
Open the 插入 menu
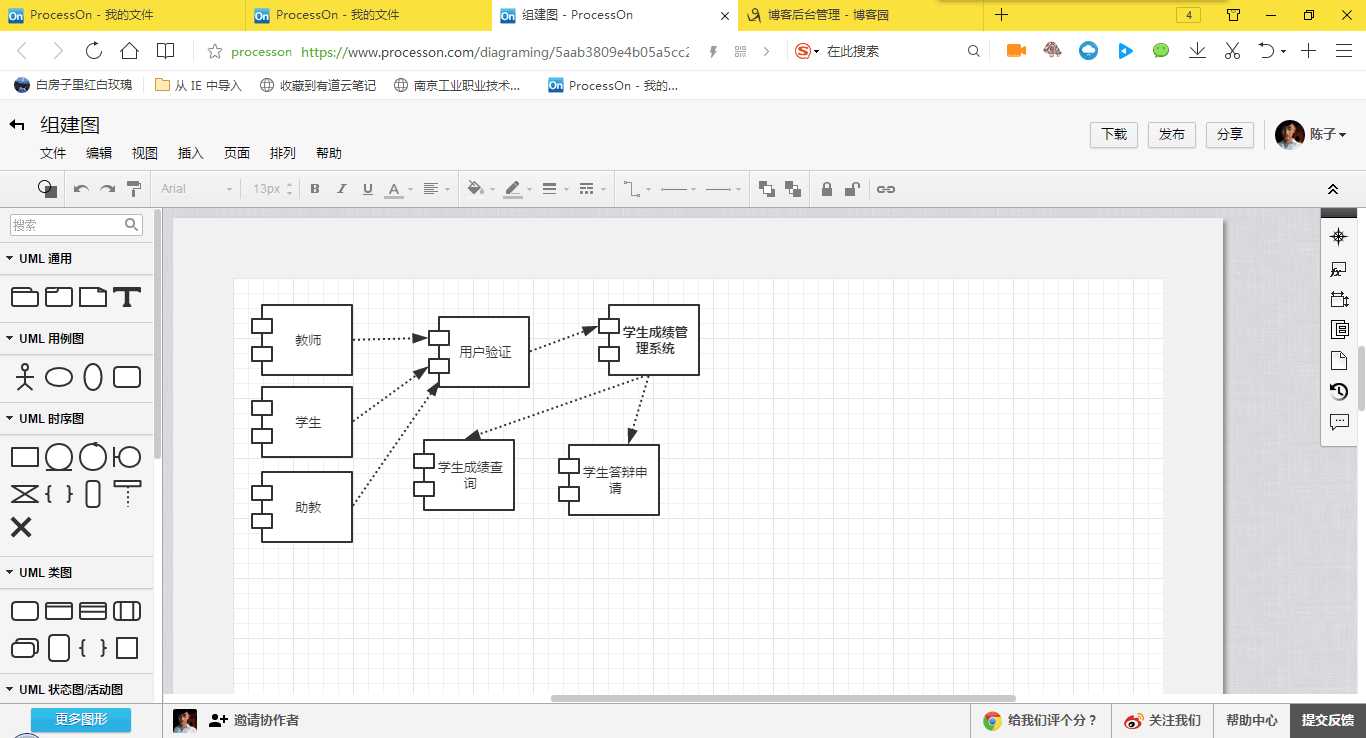pyautogui.click(x=191, y=153)
